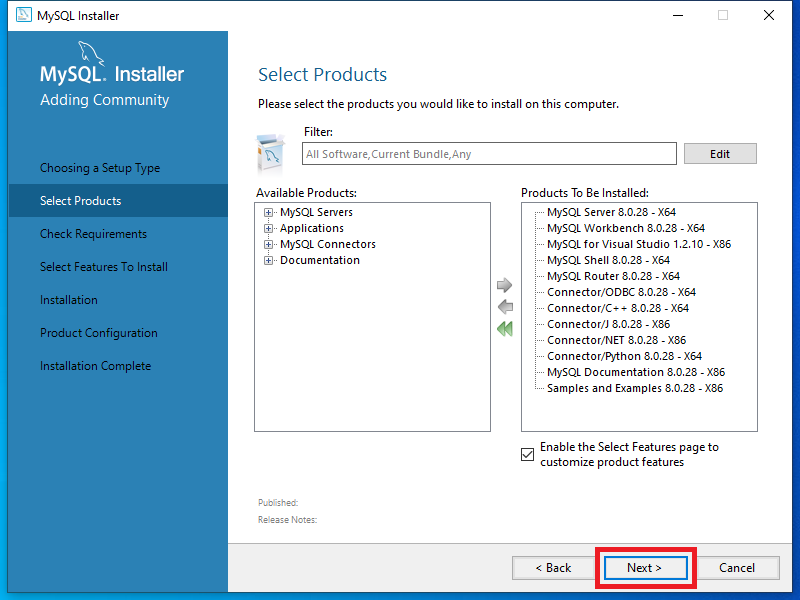The image size is (800, 600).
Task: Select Samples and Examples 8.0.28 - X86
Action: (x=635, y=388)
